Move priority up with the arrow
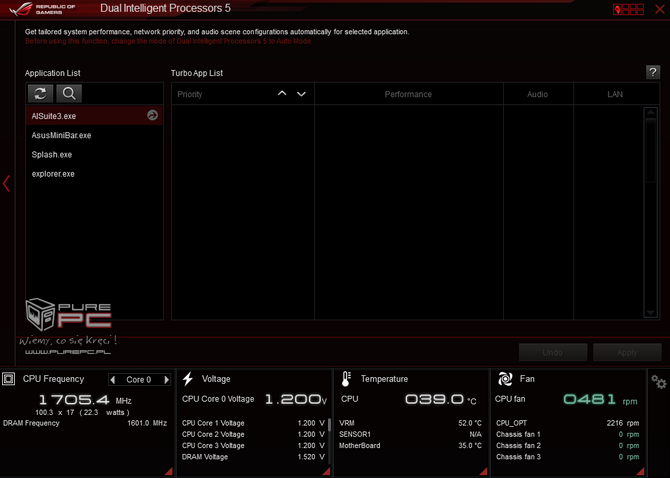Viewport: 670px width, 478px height. pos(282,94)
